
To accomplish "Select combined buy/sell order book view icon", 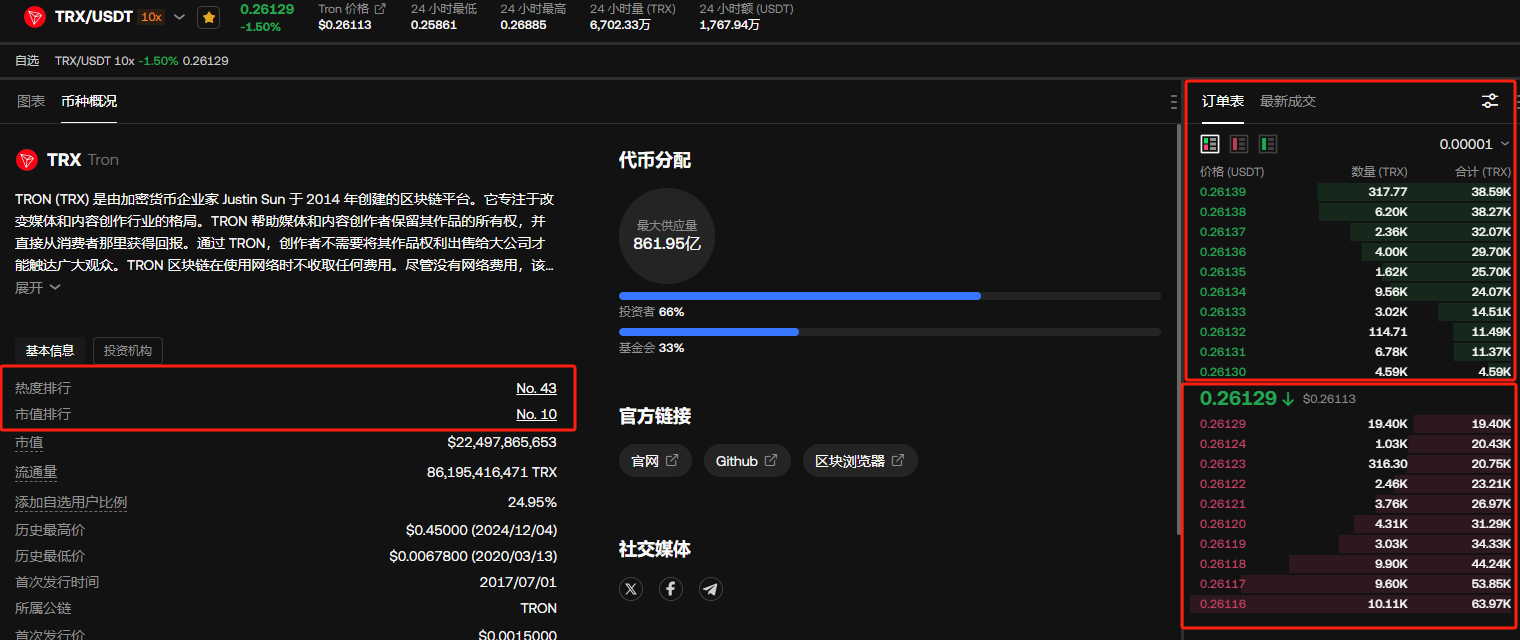I will 1210,144.
